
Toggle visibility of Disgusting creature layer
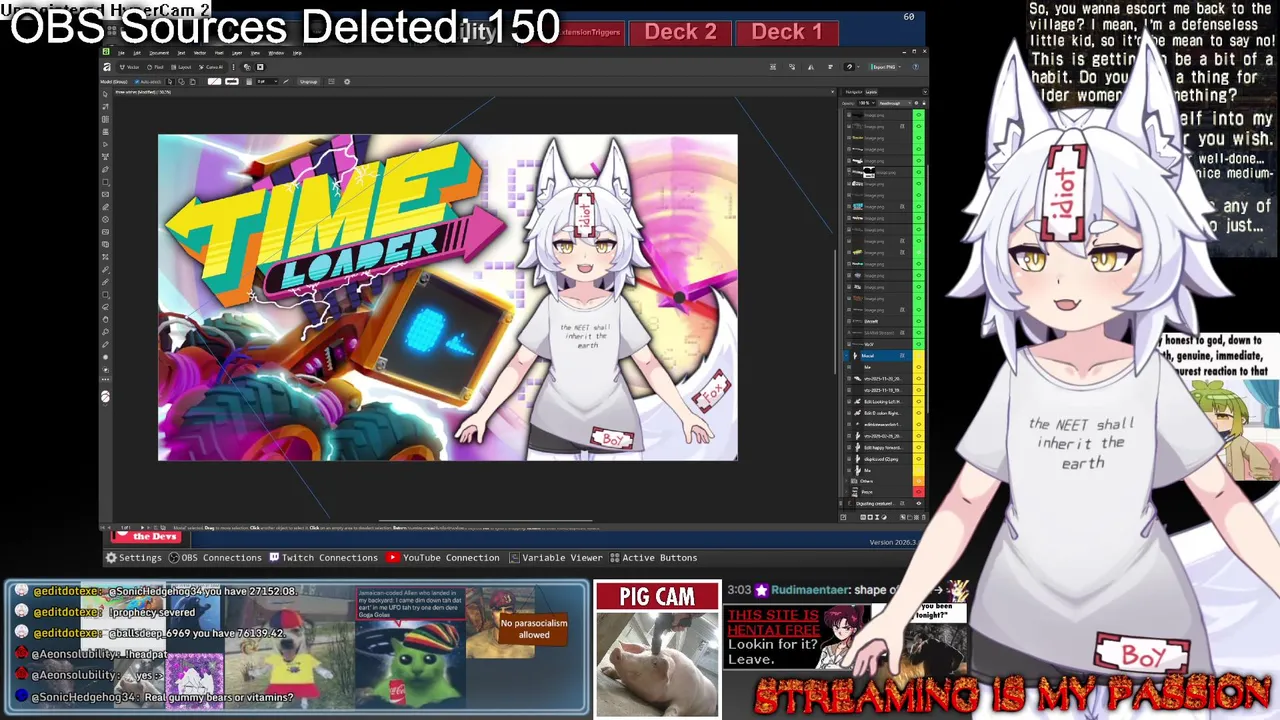[919, 504]
